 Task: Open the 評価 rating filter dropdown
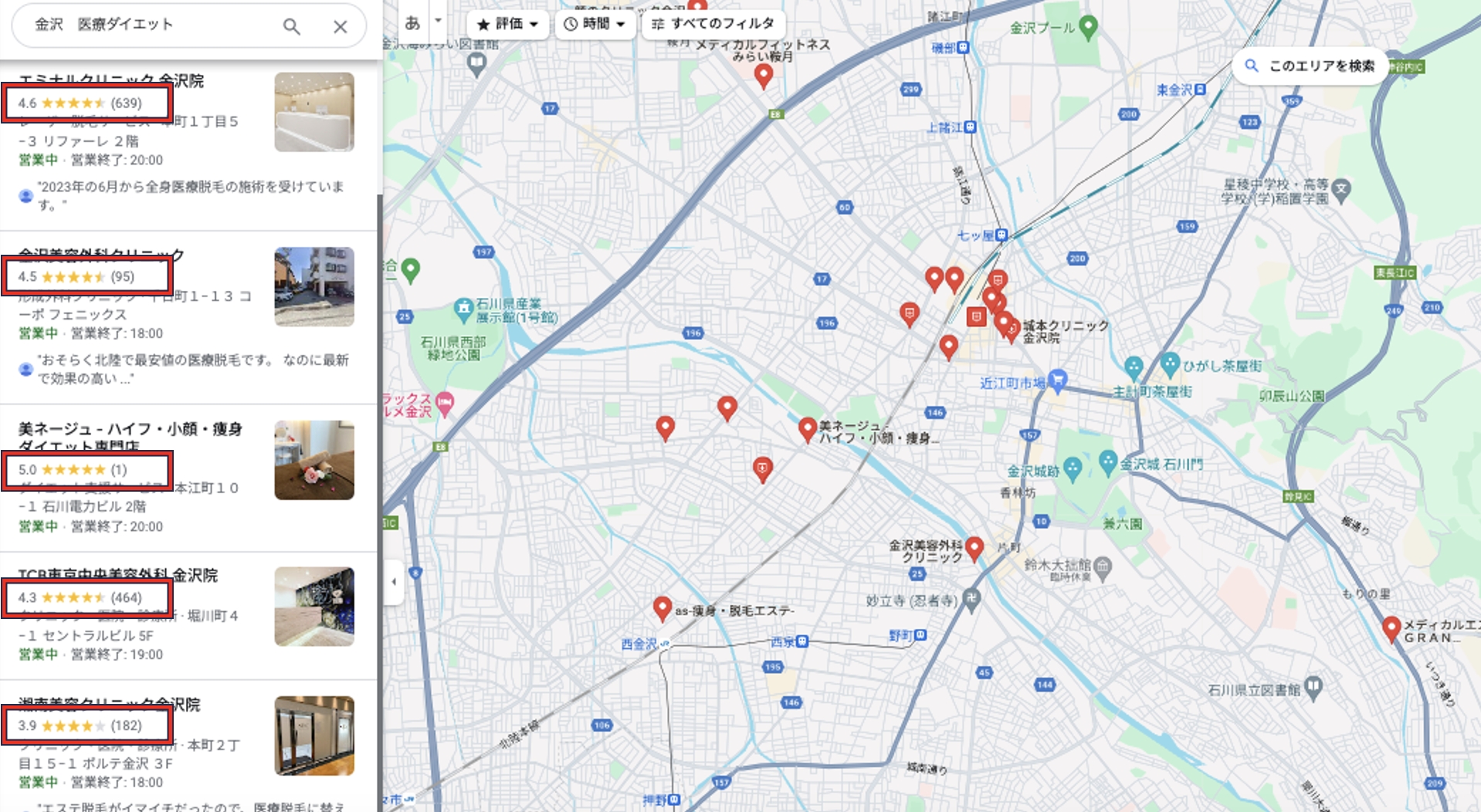point(507,24)
